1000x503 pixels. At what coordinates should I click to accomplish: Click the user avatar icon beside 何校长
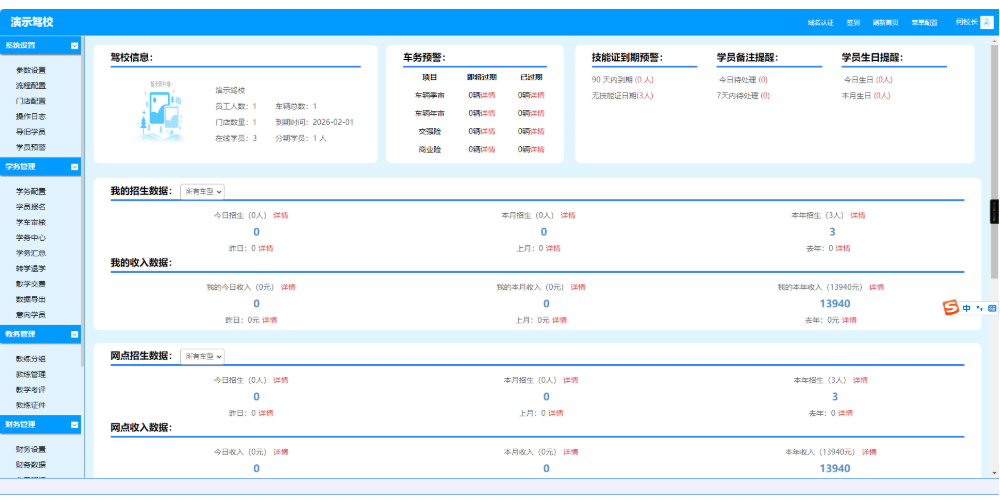(986, 22)
